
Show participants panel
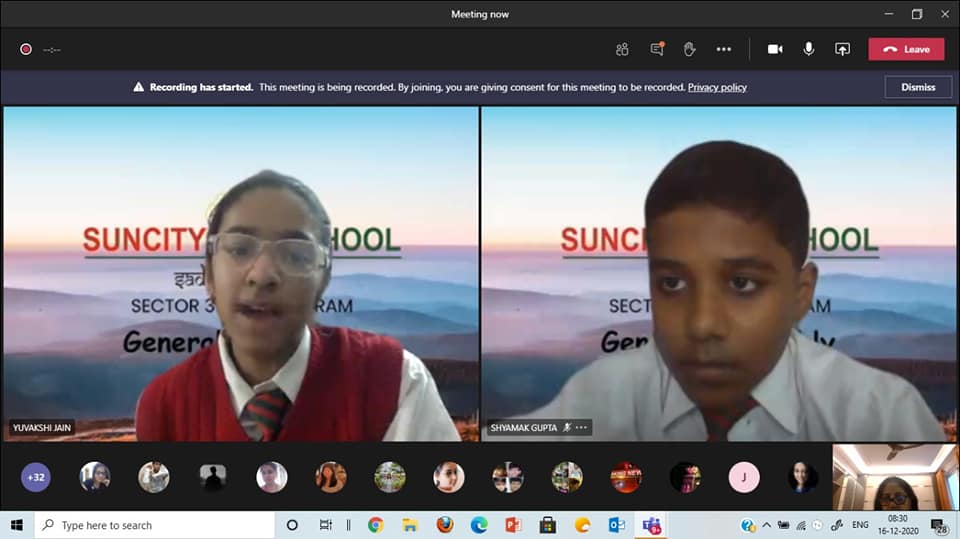(x=622, y=49)
